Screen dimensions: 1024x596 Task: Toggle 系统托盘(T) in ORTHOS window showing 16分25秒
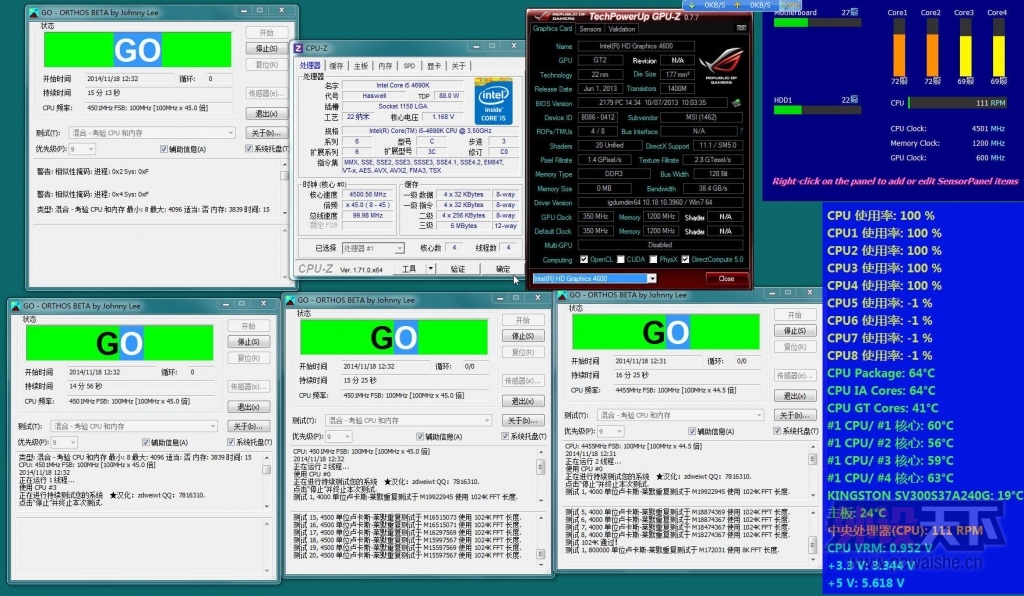click(777, 431)
